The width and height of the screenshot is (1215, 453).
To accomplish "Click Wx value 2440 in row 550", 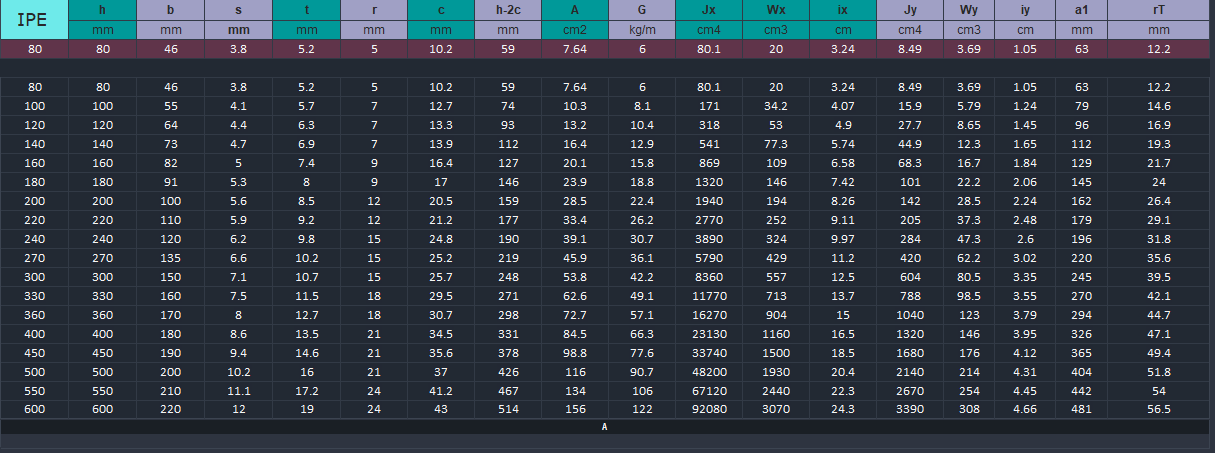I will [776, 390].
